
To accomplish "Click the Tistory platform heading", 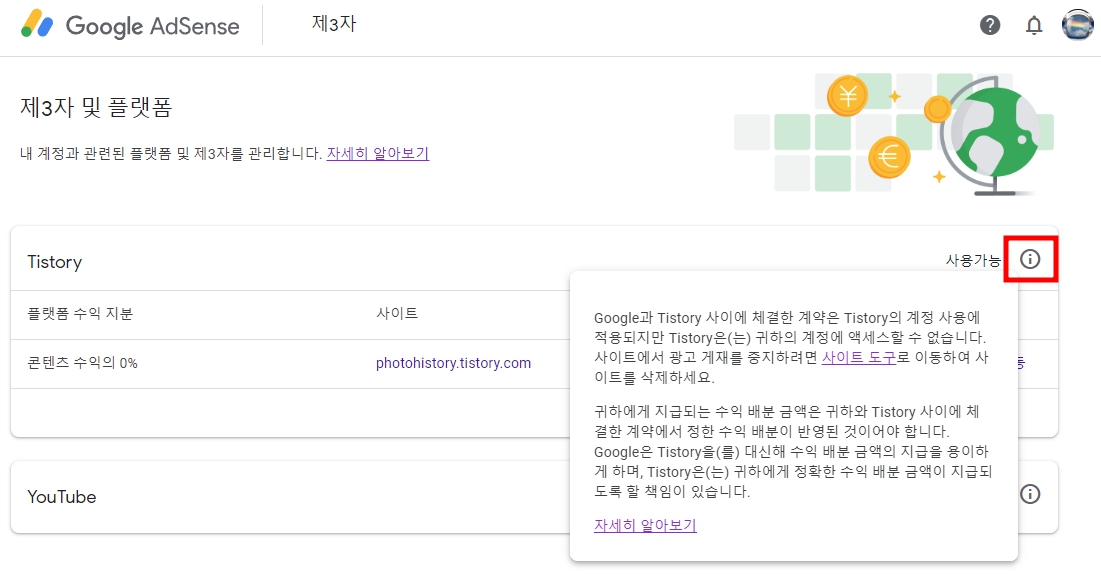I will click(x=55, y=262).
